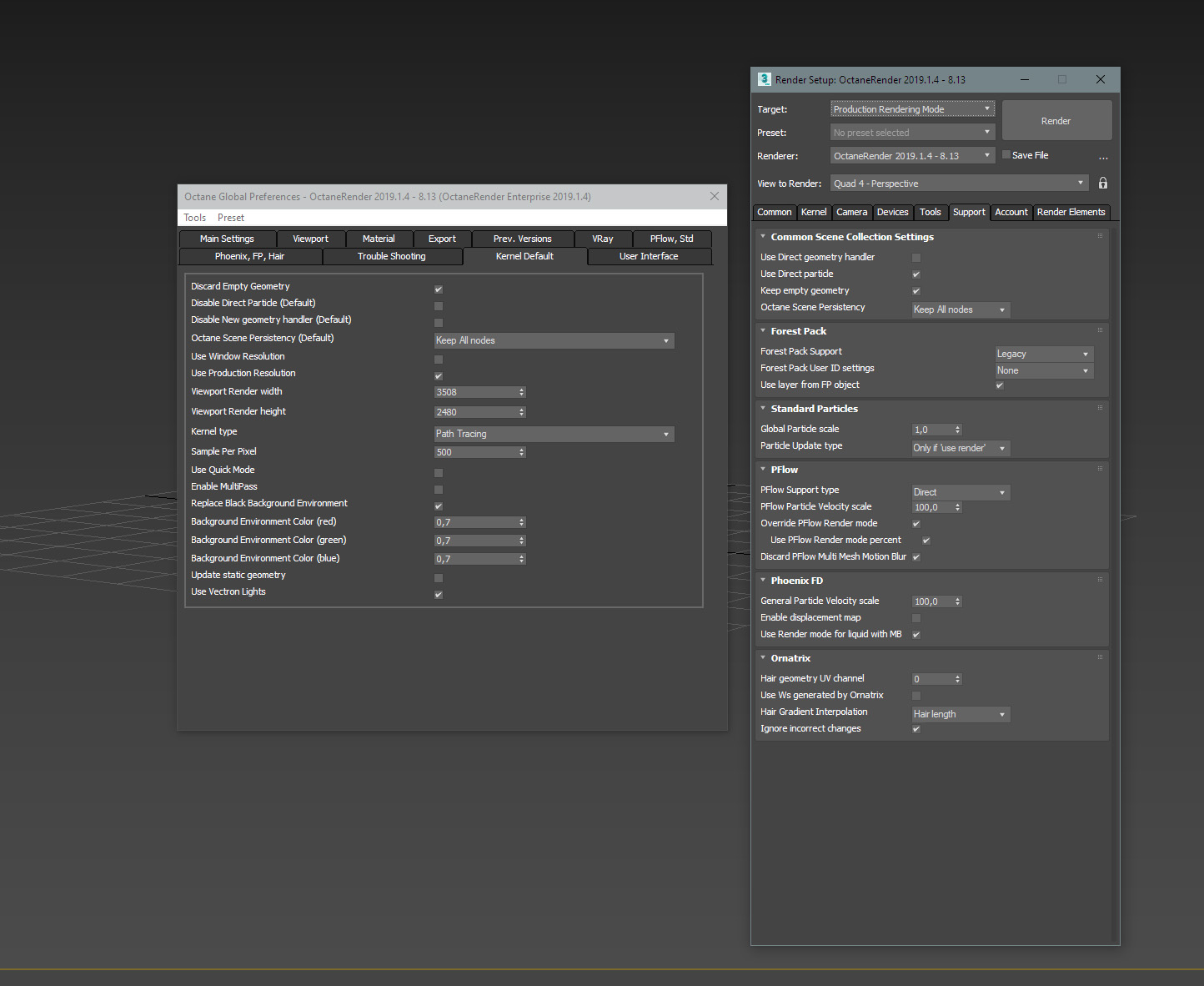This screenshot has height=986, width=1204.
Task: Switch to the Export tab
Action: pyautogui.click(x=442, y=239)
